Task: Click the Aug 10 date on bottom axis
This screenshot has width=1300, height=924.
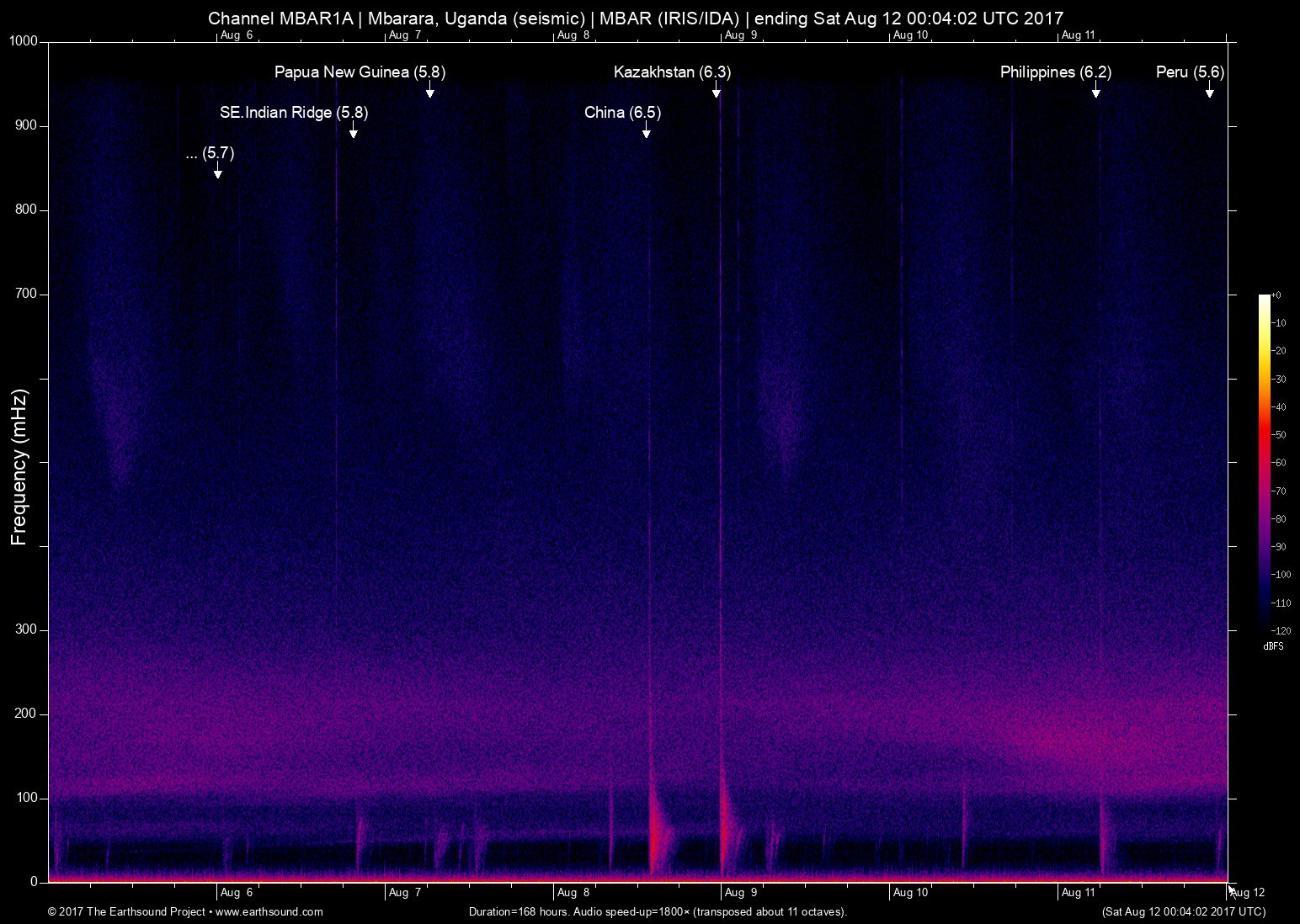Action: point(911,892)
